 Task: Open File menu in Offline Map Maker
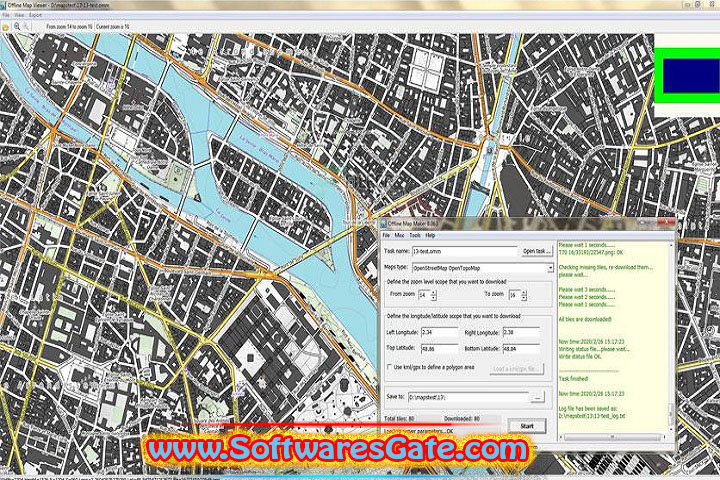387,235
